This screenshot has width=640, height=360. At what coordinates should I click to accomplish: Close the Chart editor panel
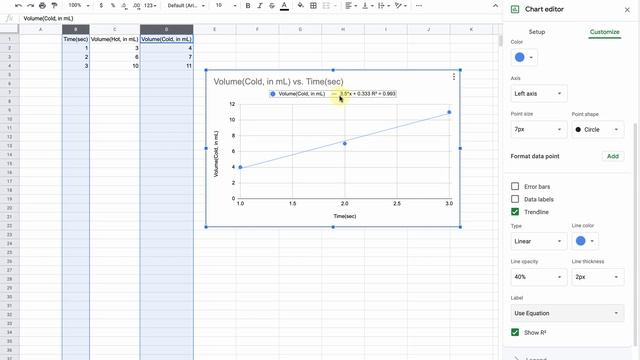pos(627,9)
